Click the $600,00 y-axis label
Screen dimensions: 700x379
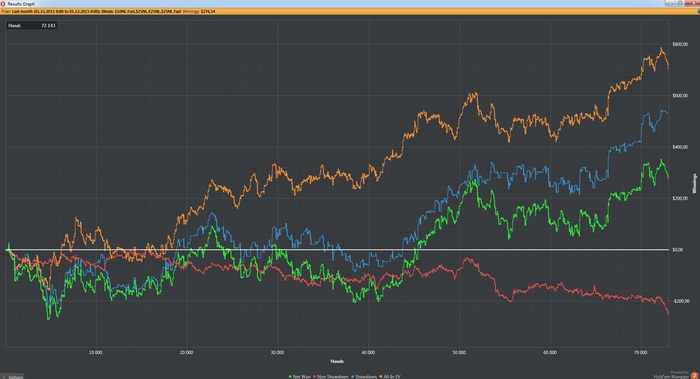pos(680,96)
